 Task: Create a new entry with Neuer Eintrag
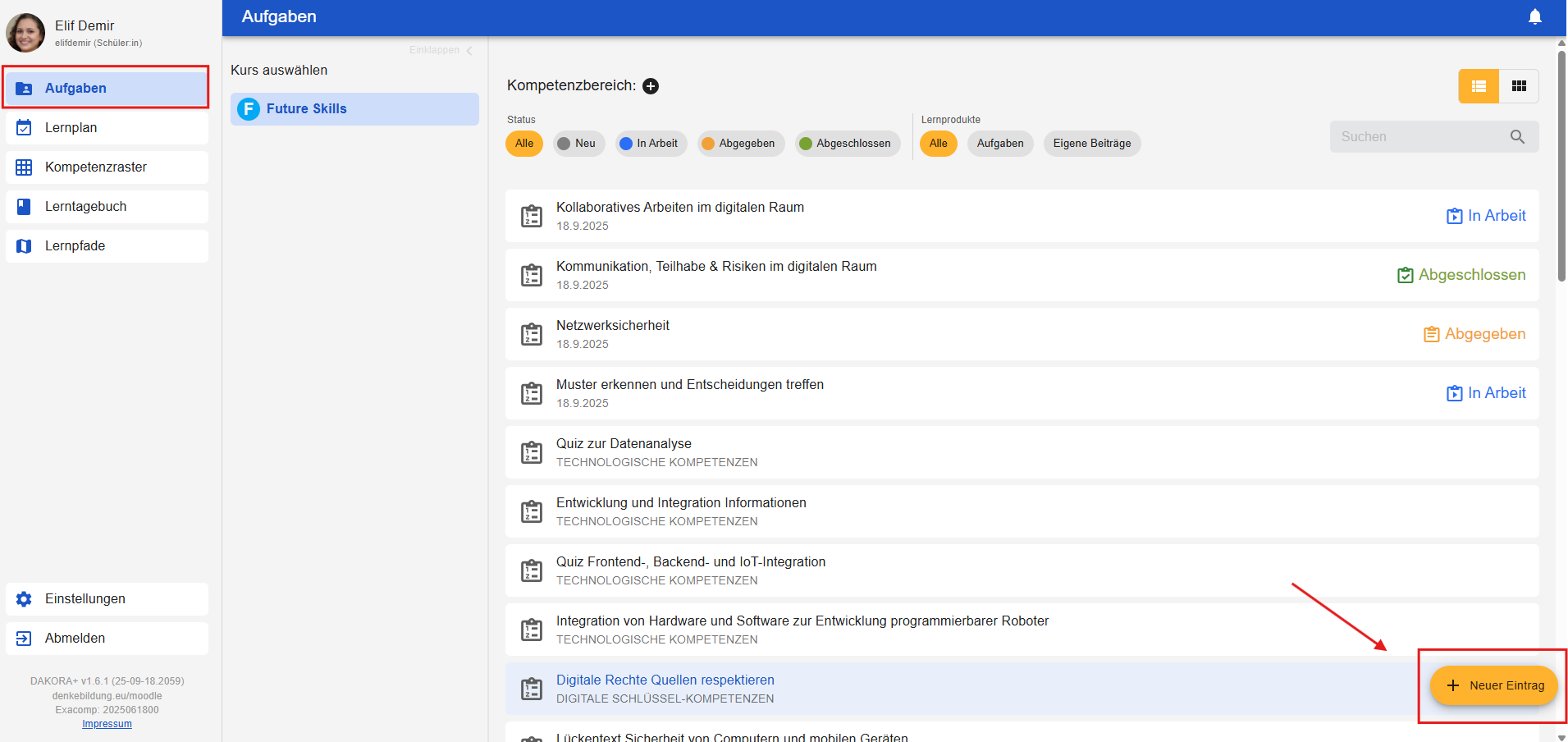(1493, 685)
